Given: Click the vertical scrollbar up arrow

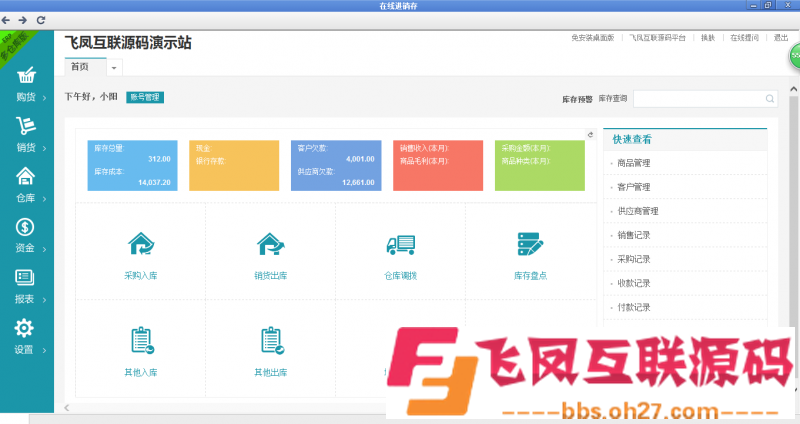Looking at the screenshot, I should [793, 89].
